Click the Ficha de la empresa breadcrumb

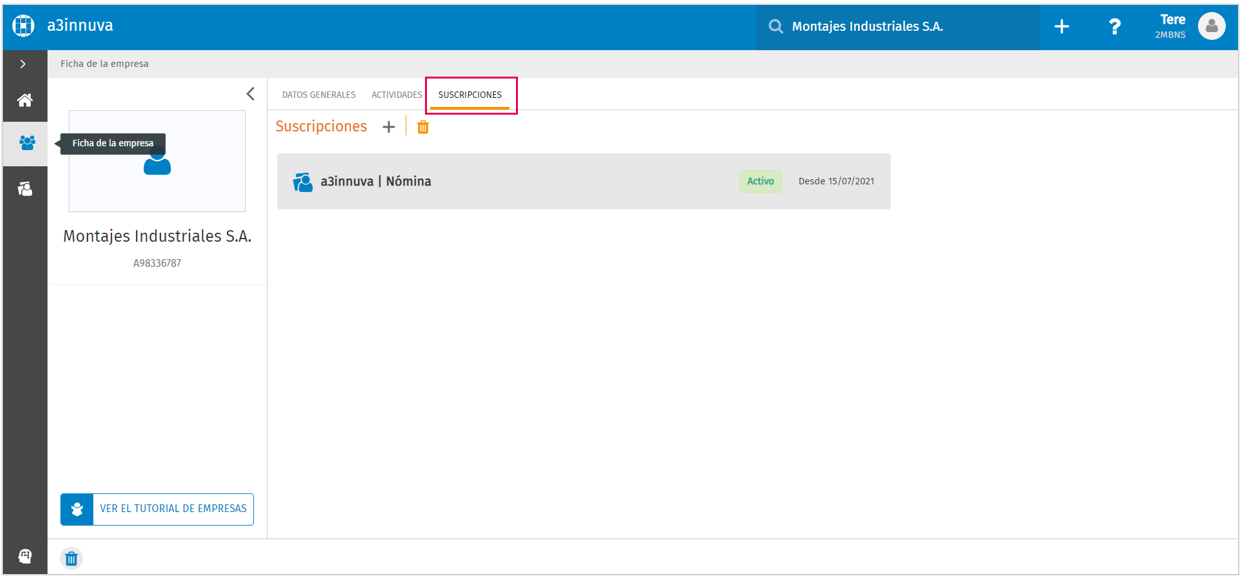105,64
